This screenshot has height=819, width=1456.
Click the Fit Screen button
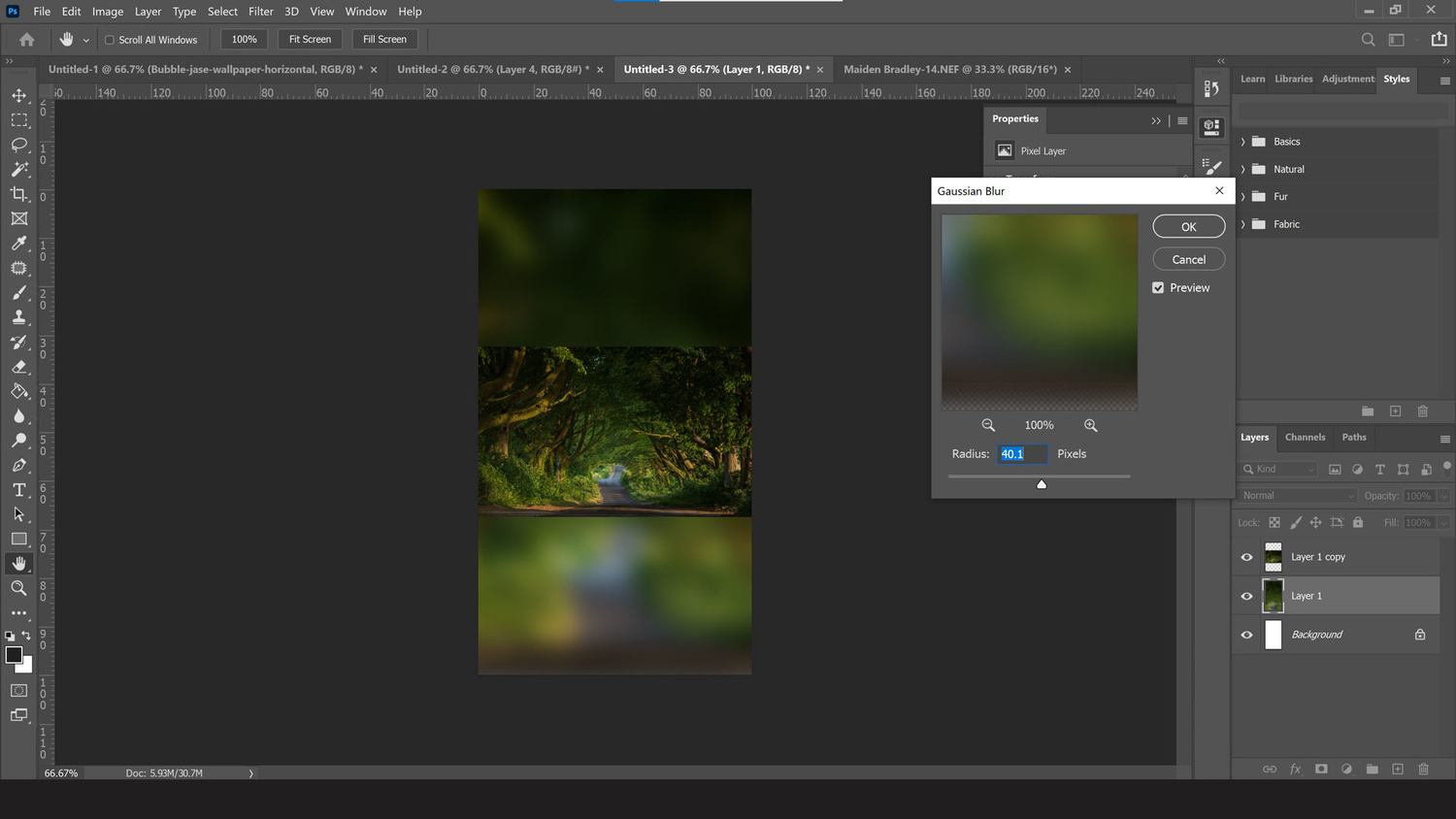[x=310, y=40]
